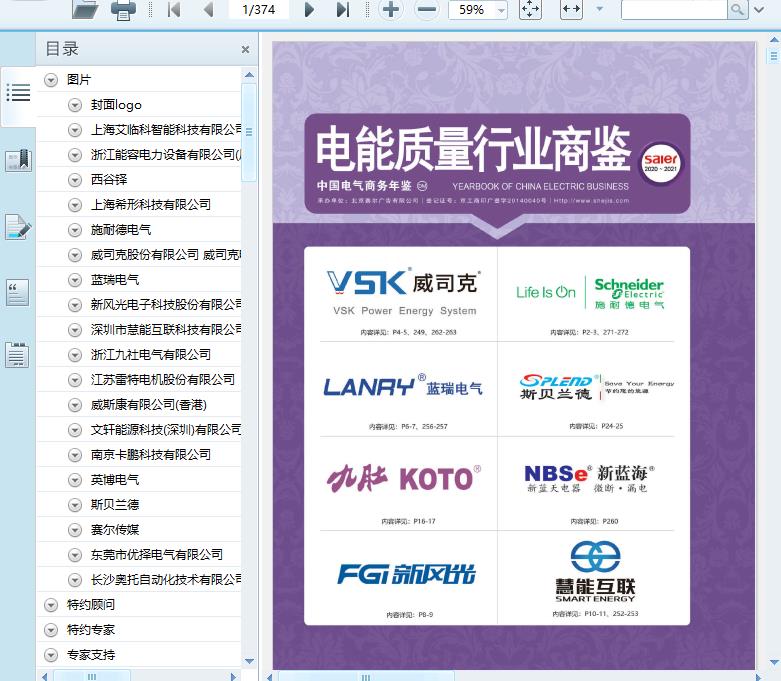The width and height of the screenshot is (781, 681).
Task: Expand the search options chevron
Action: [x=759, y=9]
